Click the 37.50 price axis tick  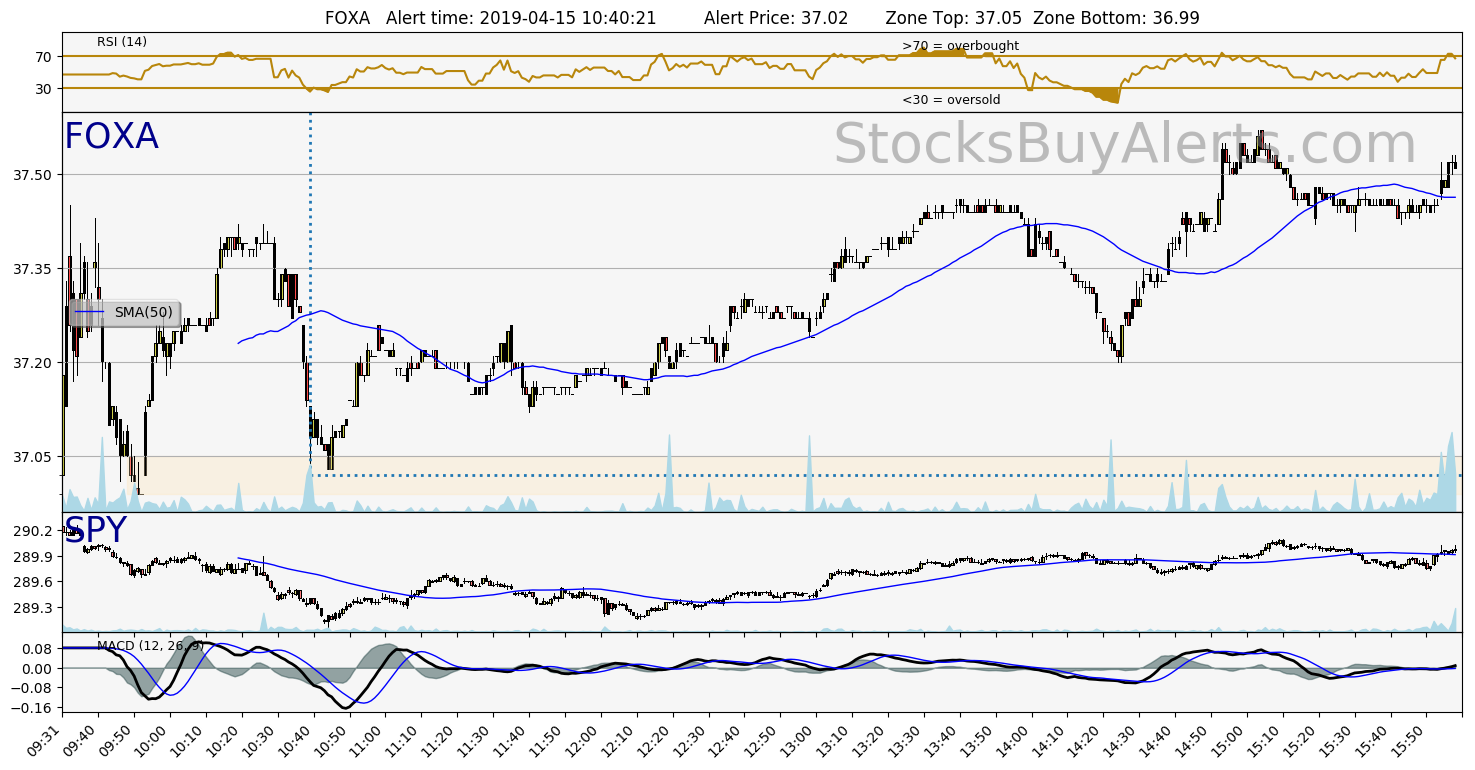tap(32, 175)
